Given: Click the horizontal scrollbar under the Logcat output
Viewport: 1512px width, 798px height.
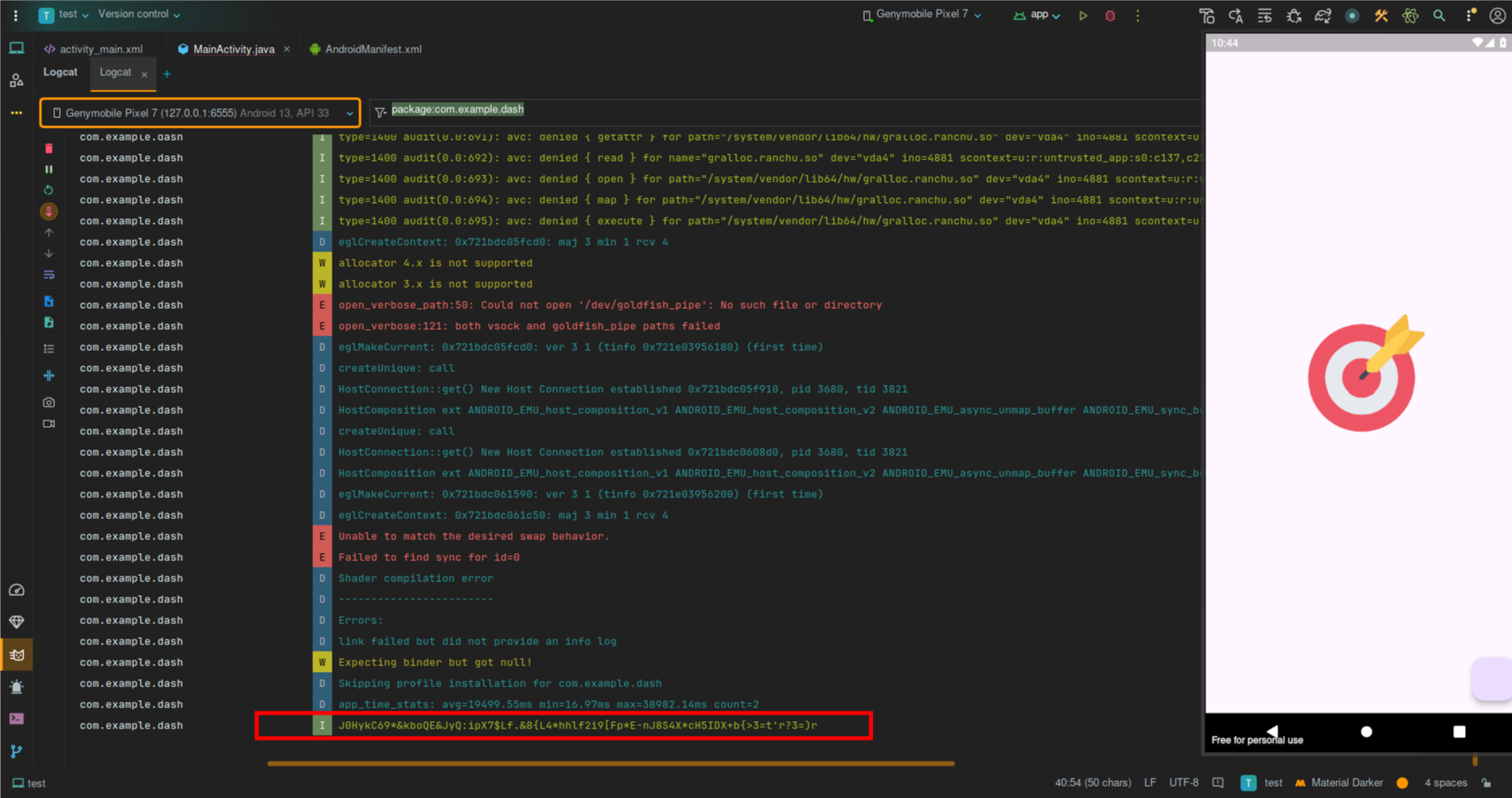Looking at the screenshot, I should coord(611,763).
